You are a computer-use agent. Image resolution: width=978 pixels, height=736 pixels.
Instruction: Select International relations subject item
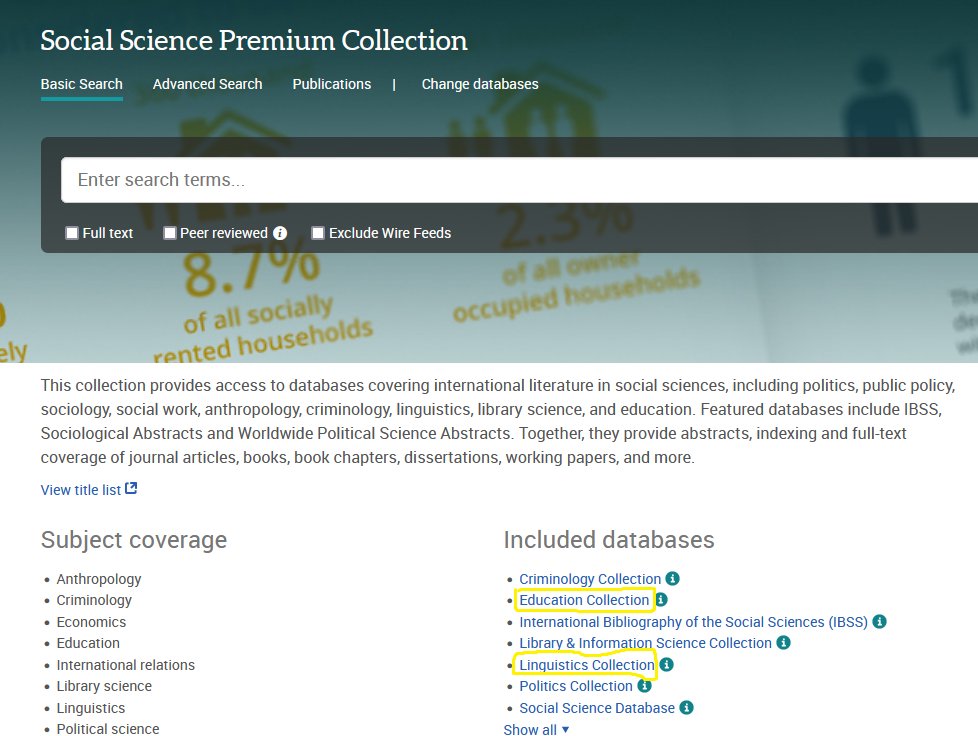125,665
